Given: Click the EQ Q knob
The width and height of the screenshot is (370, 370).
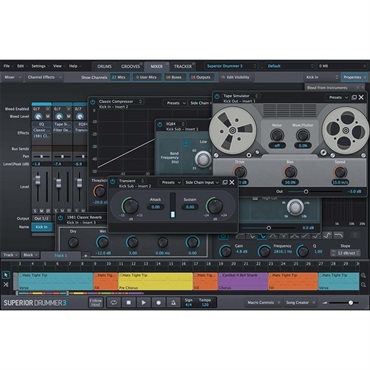Looking at the screenshot, I should tap(303, 251).
